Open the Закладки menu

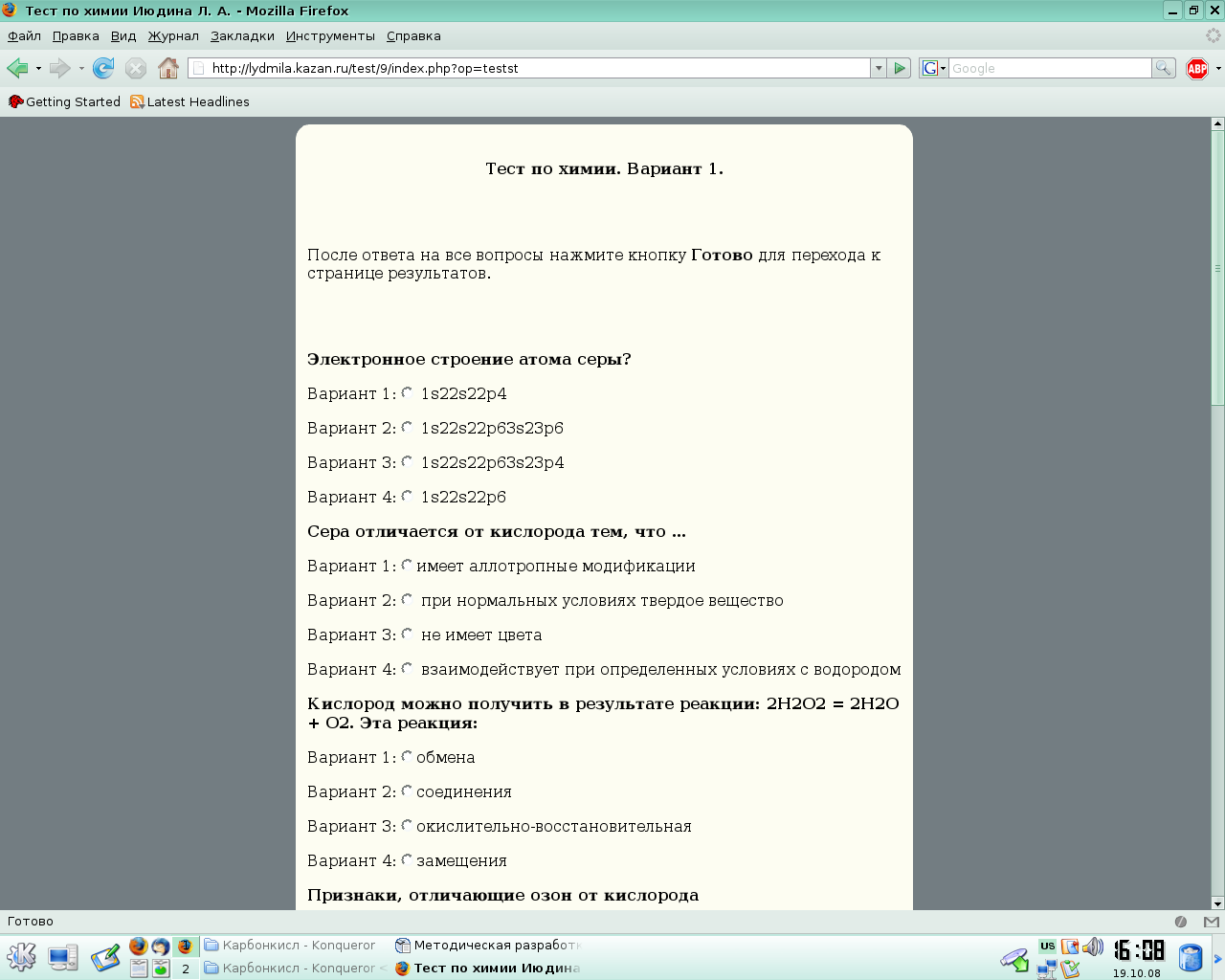(242, 36)
